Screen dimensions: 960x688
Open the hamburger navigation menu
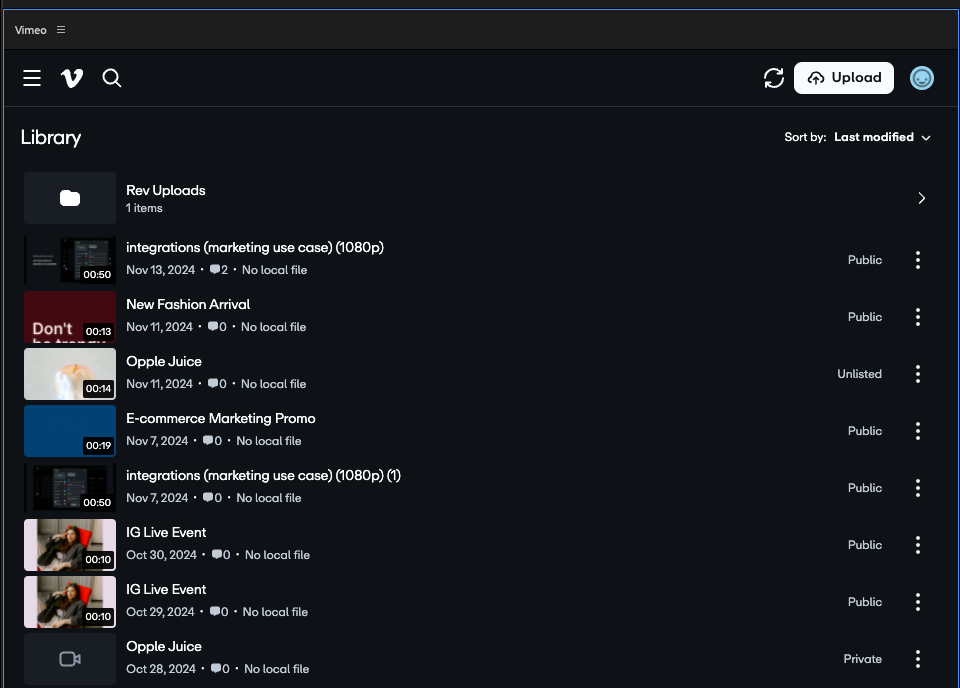(32, 78)
